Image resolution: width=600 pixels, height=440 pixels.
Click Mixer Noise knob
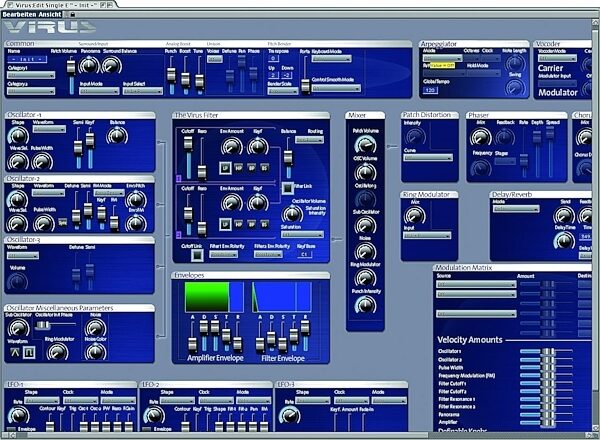click(x=365, y=251)
